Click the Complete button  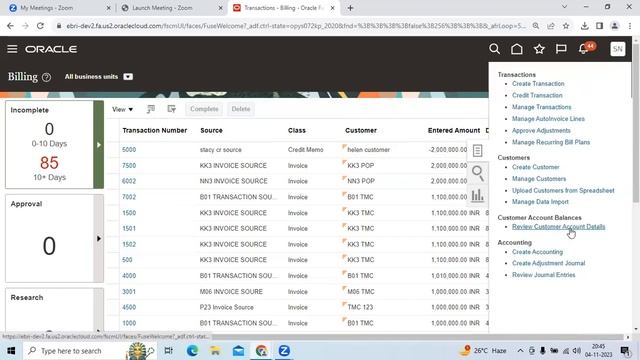204,109
